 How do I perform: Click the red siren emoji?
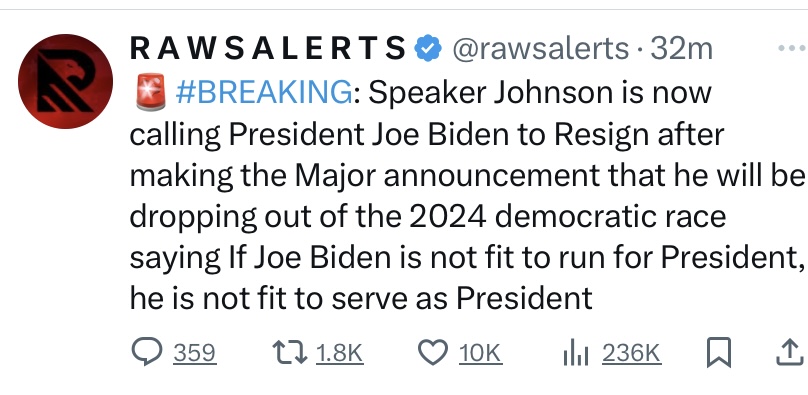point(150,92)
